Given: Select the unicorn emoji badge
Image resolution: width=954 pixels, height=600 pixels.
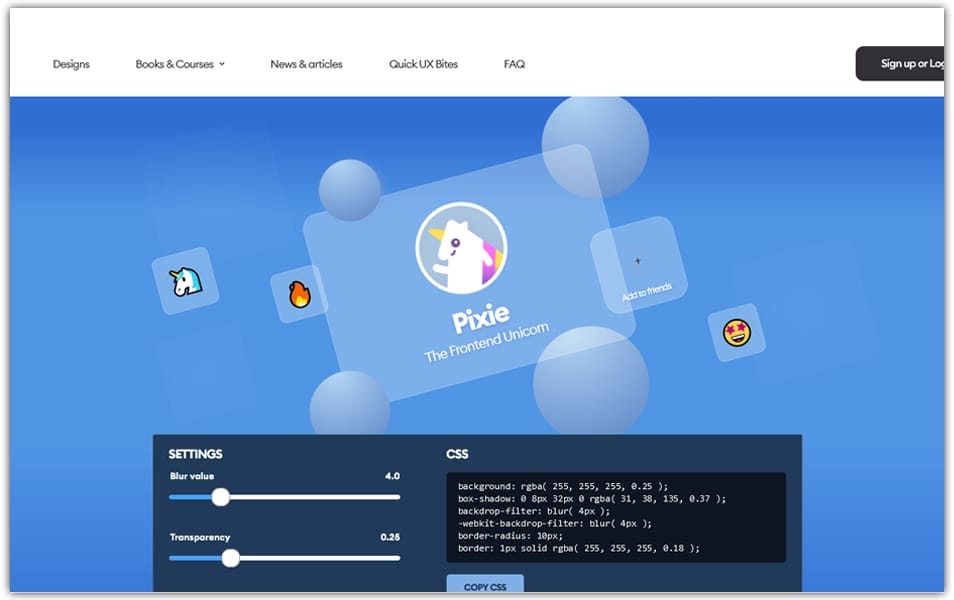Looking at the screenshot, I should (185, 281).
